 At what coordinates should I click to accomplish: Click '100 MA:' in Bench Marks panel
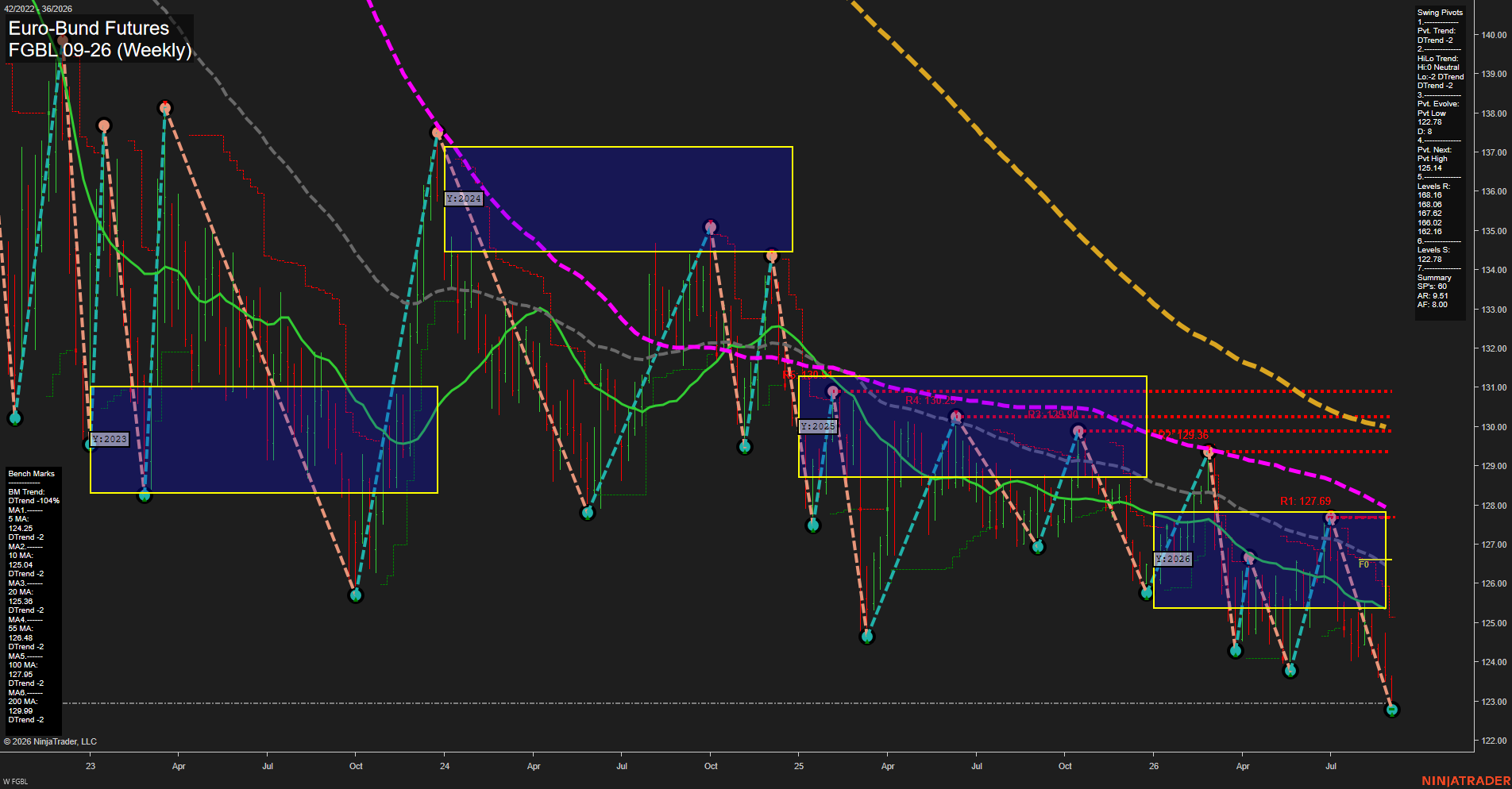[22, 665]
